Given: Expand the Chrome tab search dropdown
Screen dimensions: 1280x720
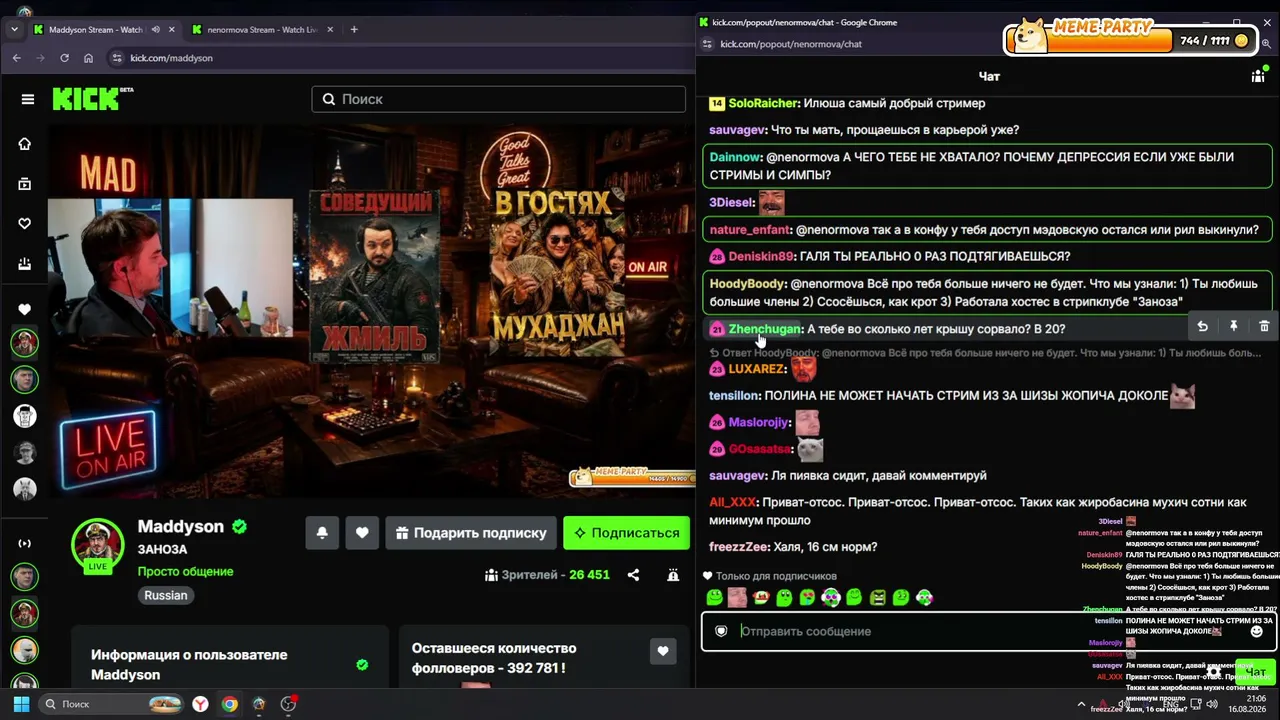Looking at the screenshot, I should click(x=14, y=29).
